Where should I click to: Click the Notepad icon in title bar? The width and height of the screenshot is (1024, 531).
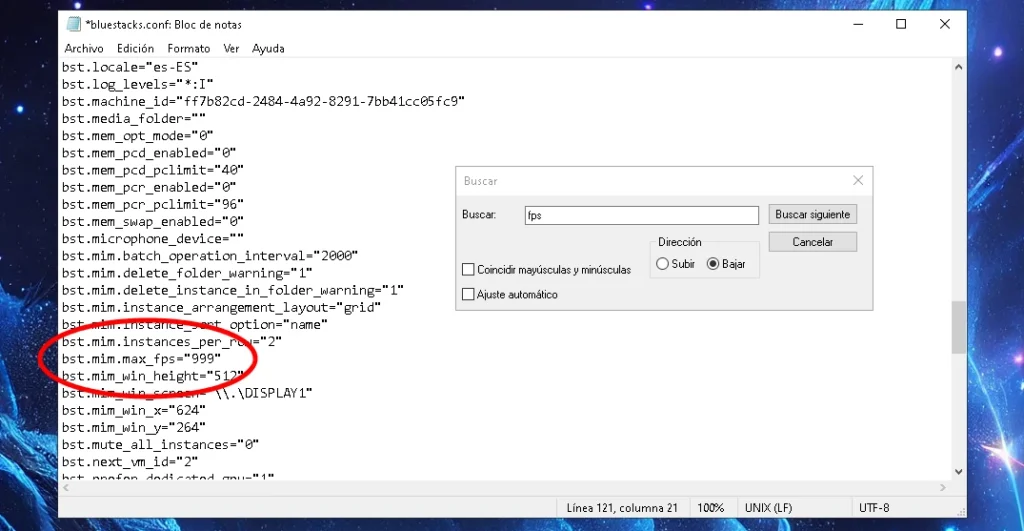[x=74, y=24]
